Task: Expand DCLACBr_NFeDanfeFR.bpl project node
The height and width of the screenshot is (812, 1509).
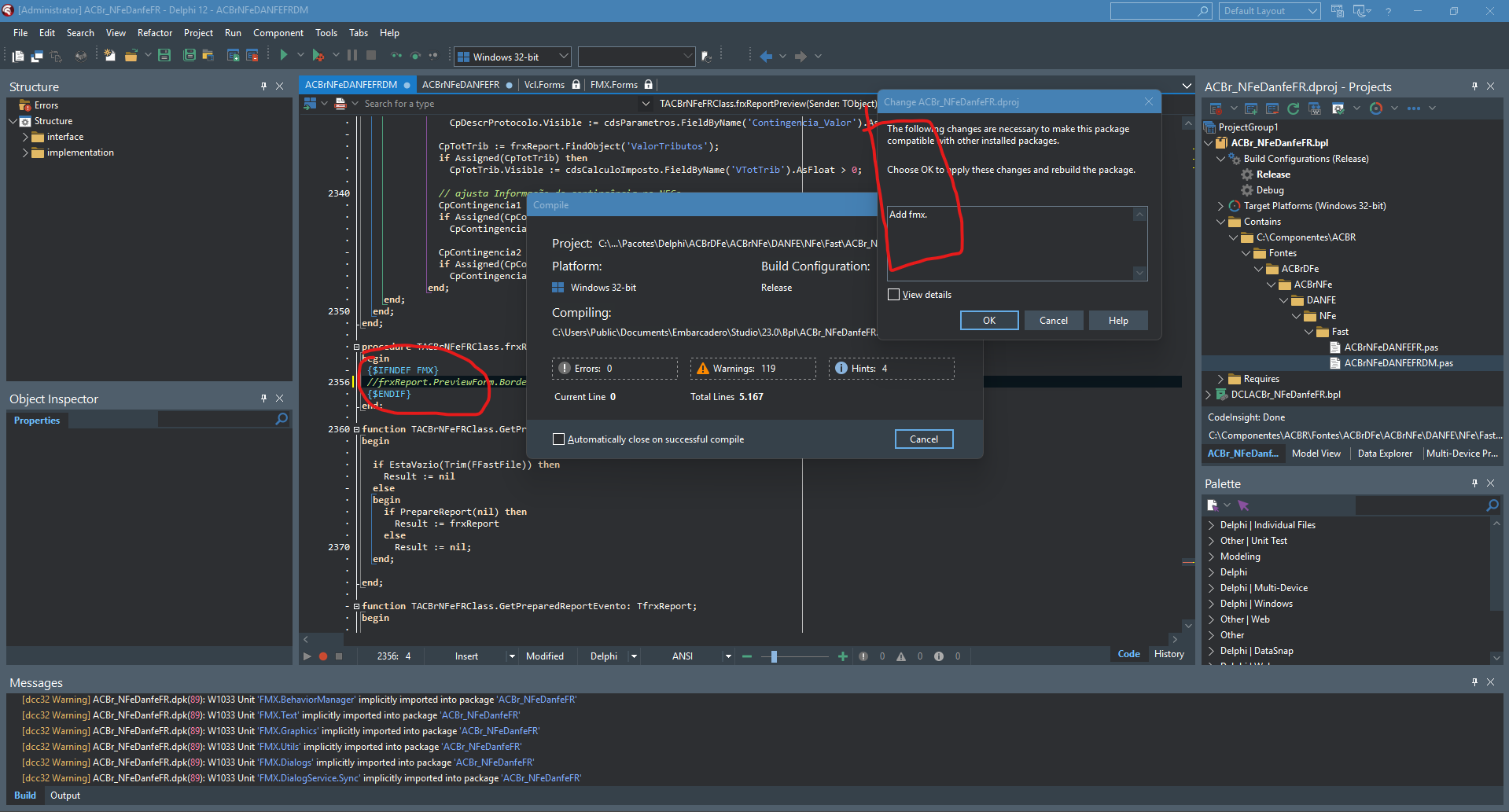Action: pos(1209,395)
